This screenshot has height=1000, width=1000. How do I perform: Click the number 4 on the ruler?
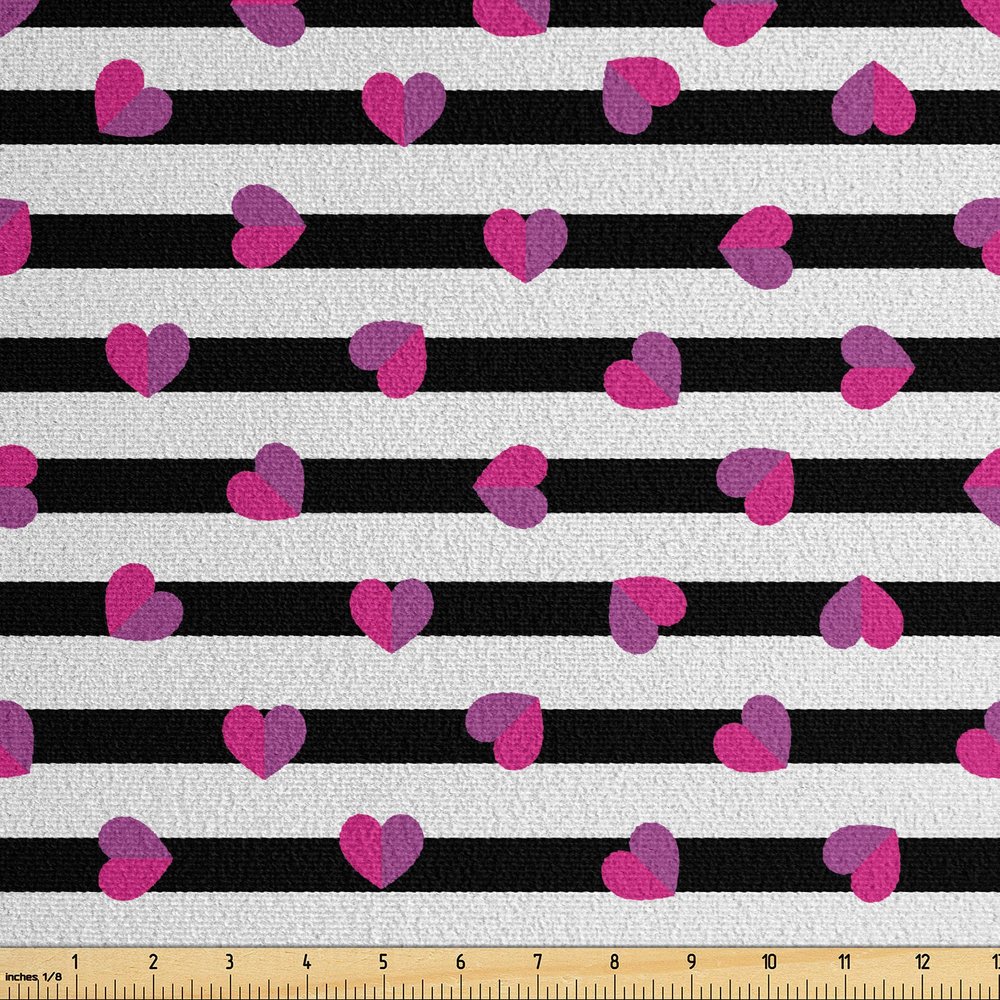[x=307, y=962]
